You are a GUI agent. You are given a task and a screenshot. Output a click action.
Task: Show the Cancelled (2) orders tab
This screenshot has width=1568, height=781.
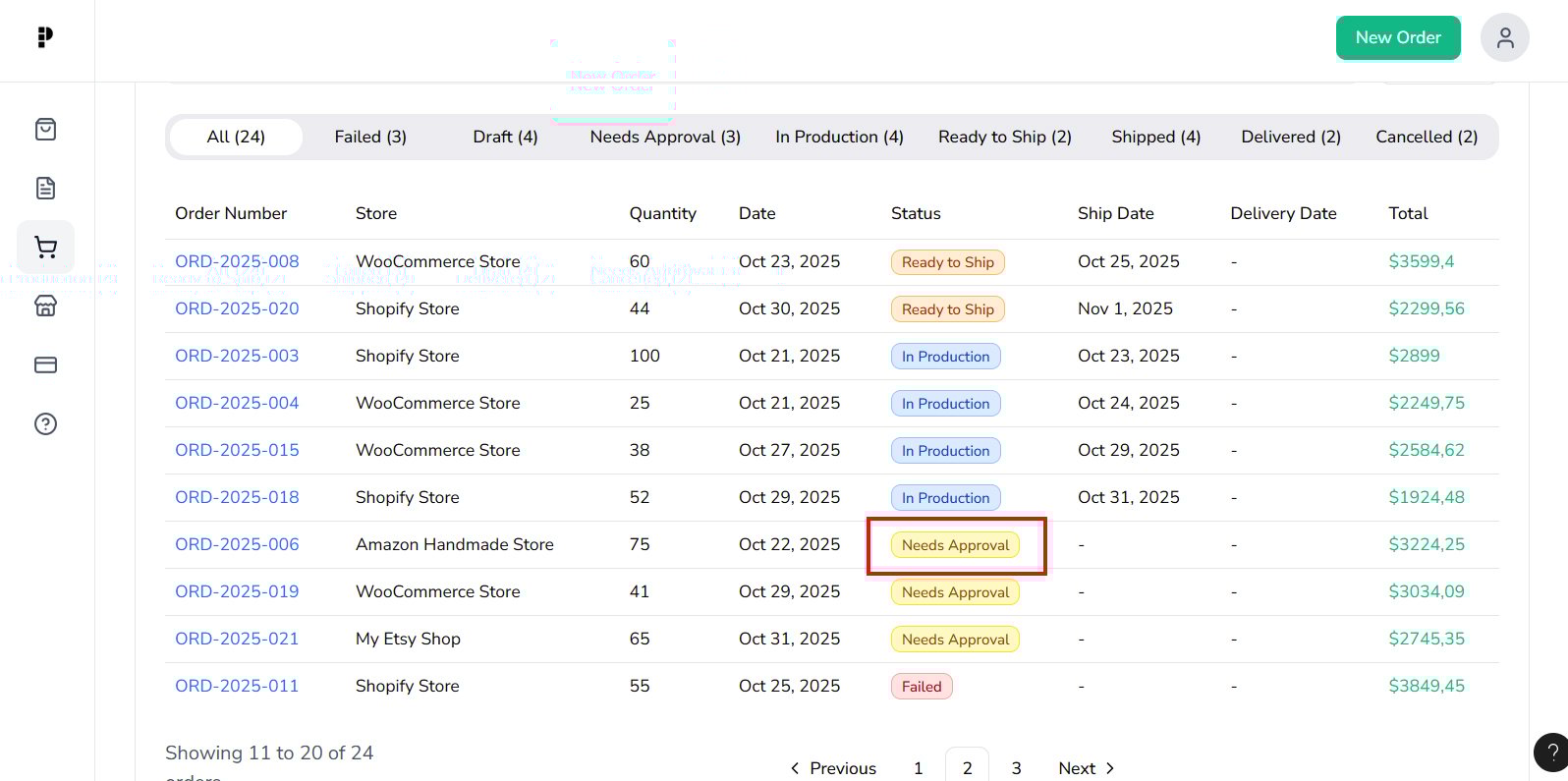coord(1426,138)
